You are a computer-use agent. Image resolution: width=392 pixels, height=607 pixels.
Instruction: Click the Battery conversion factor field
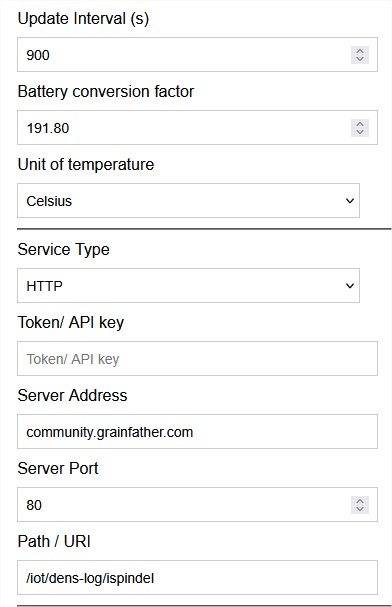pos(197,128)
